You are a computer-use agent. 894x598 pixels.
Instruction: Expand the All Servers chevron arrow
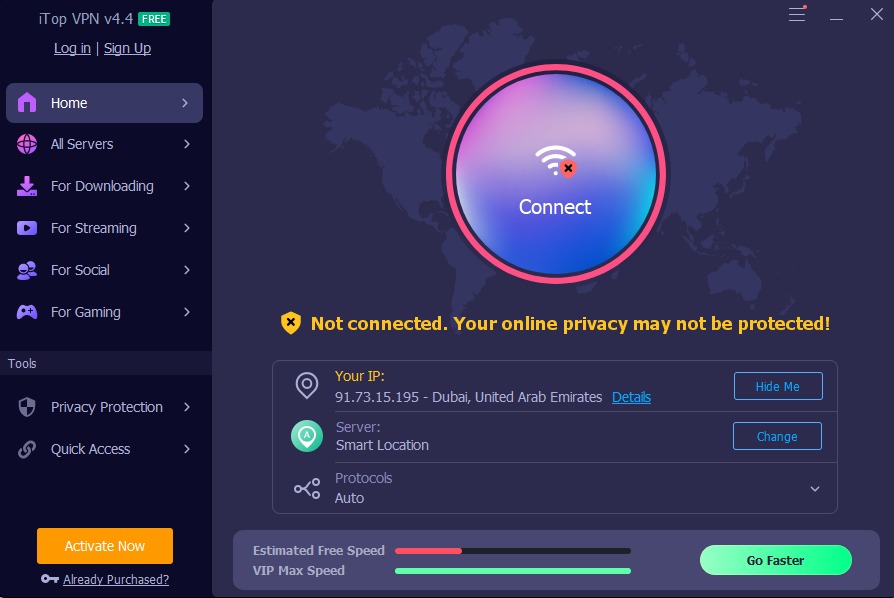[x=186, y=144]
